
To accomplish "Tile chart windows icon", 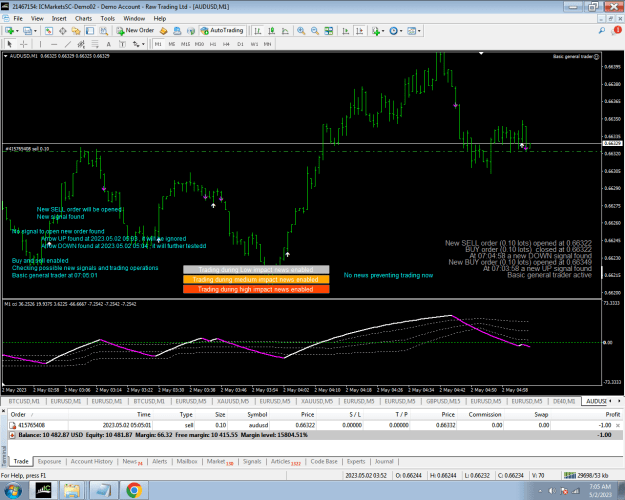I will [329, 31].
